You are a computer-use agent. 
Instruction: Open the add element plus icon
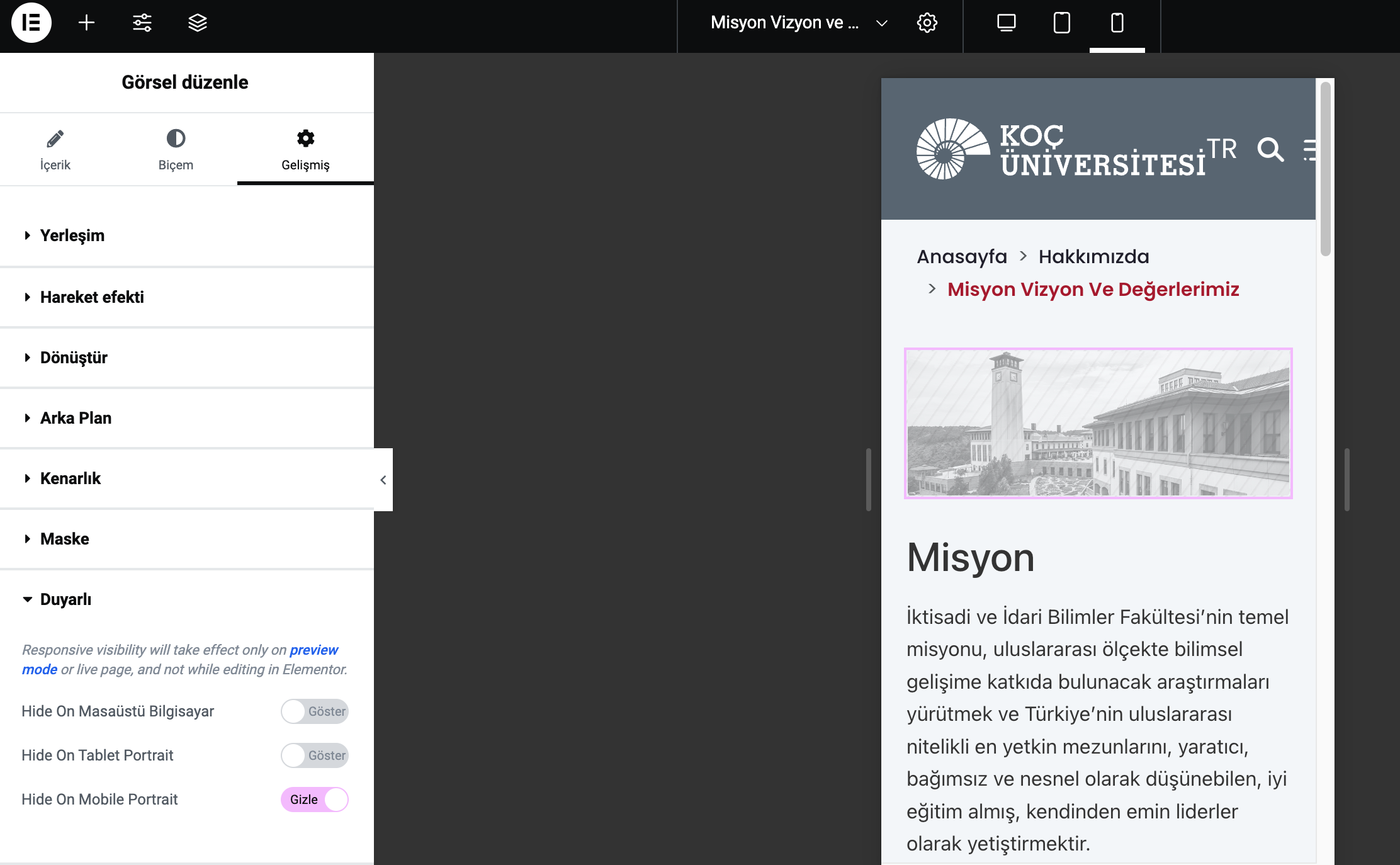click(x=86, y=23)
